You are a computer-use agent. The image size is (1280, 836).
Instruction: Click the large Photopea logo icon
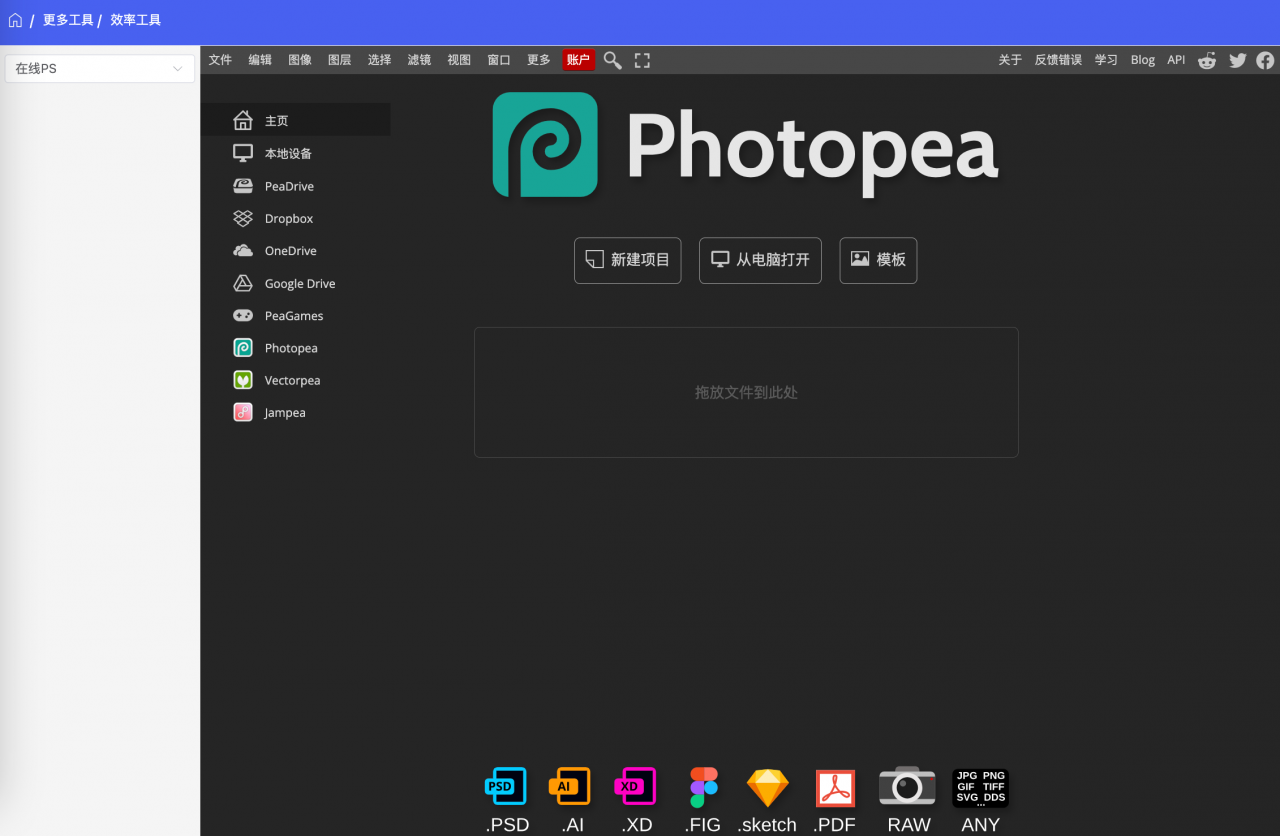tap(545, 145)
